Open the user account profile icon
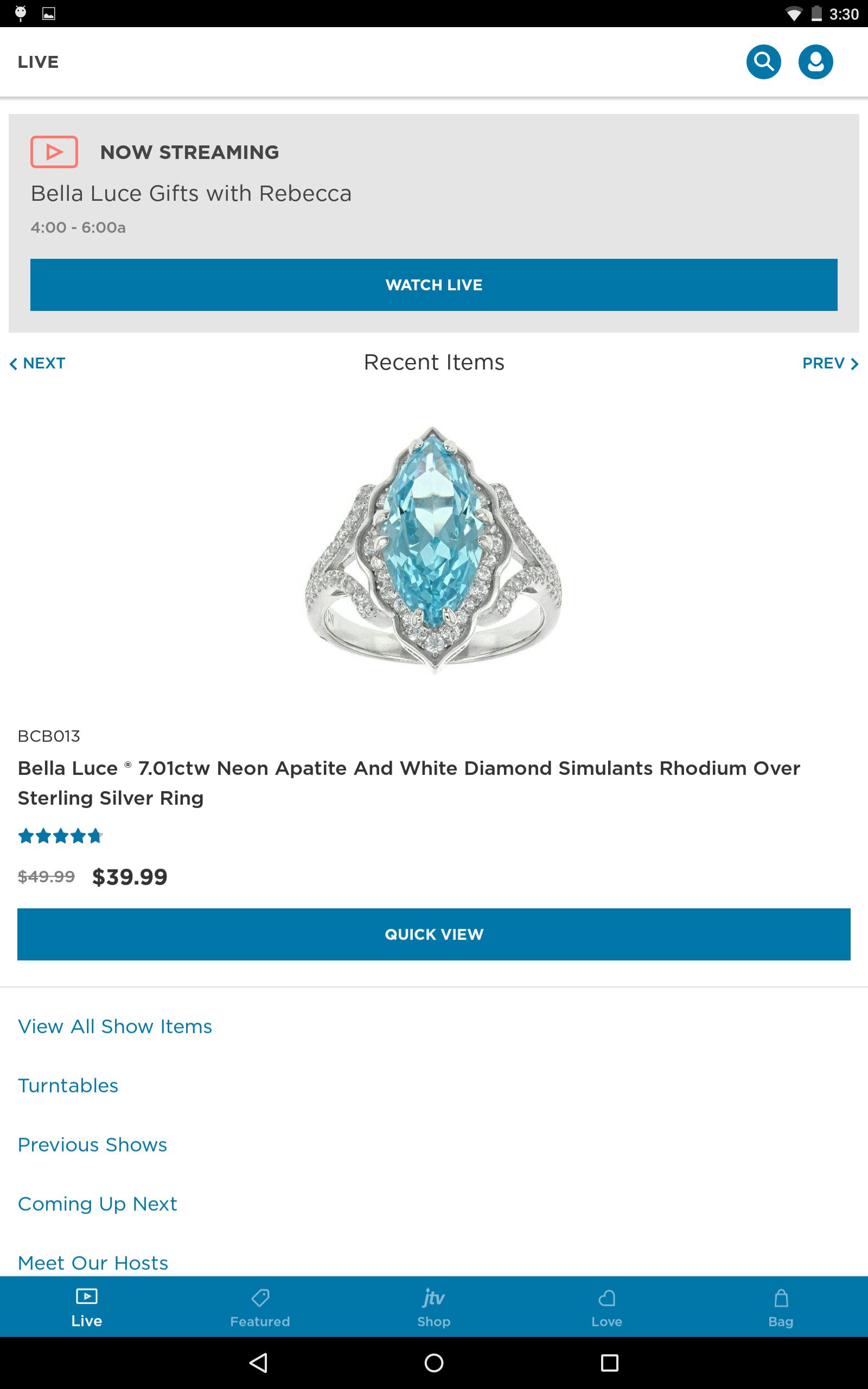Image resolution: width=868 pixels, height=1389 pixels. point(815,61)
